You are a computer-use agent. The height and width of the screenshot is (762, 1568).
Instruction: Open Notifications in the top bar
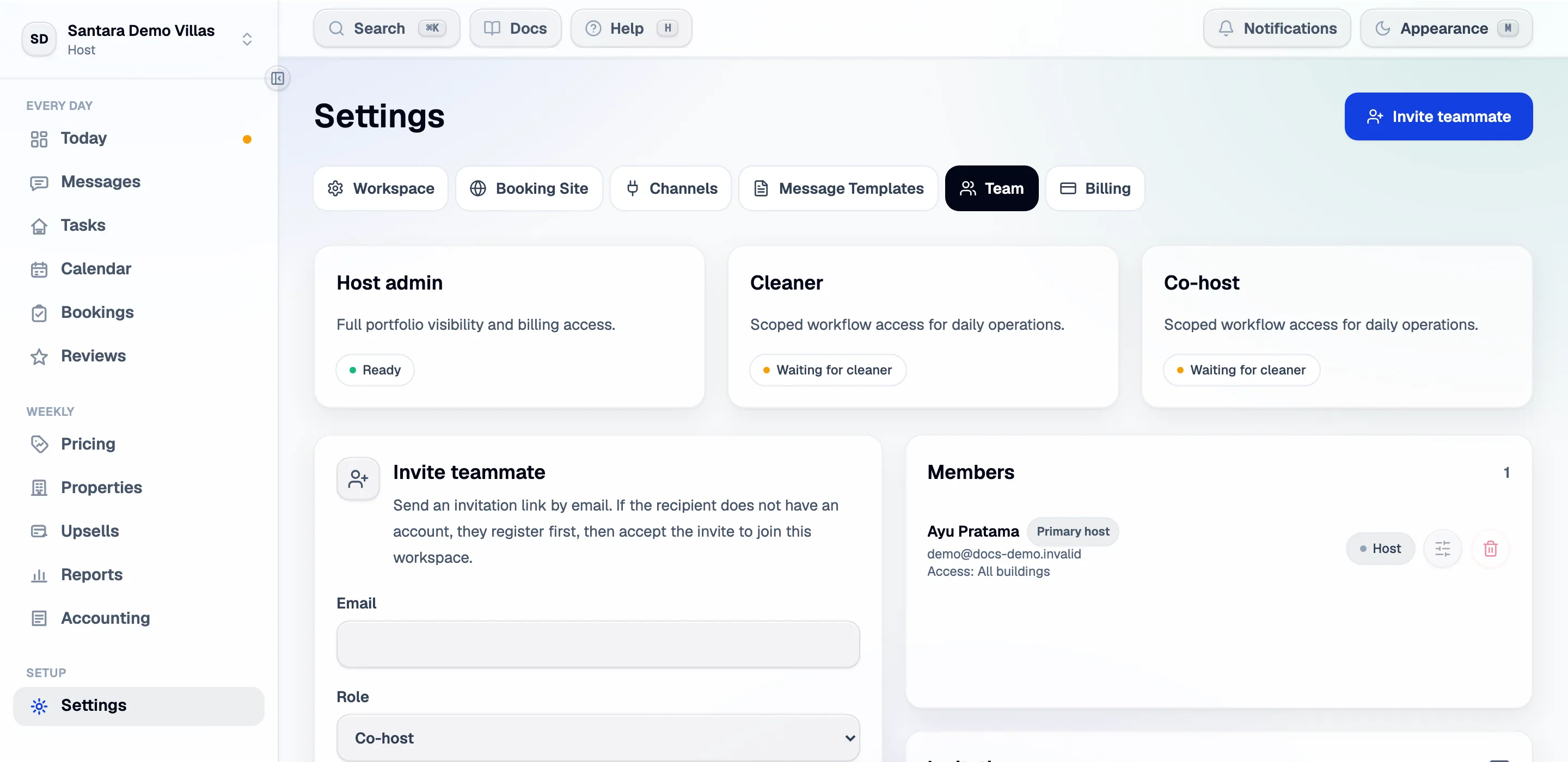(x=1276, y=28)
